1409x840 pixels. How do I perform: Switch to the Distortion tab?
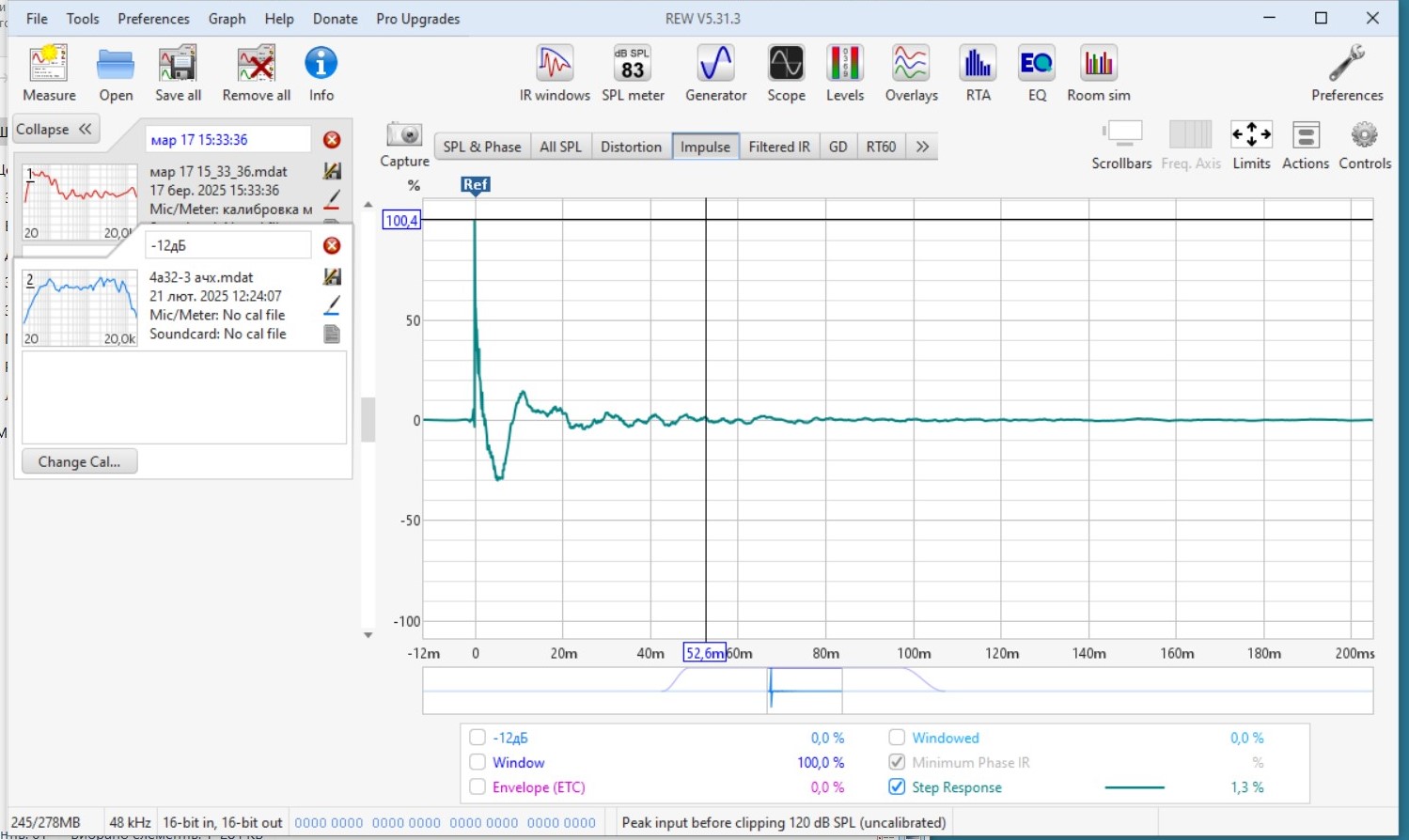pyautogui.click(x=631, y=147)
